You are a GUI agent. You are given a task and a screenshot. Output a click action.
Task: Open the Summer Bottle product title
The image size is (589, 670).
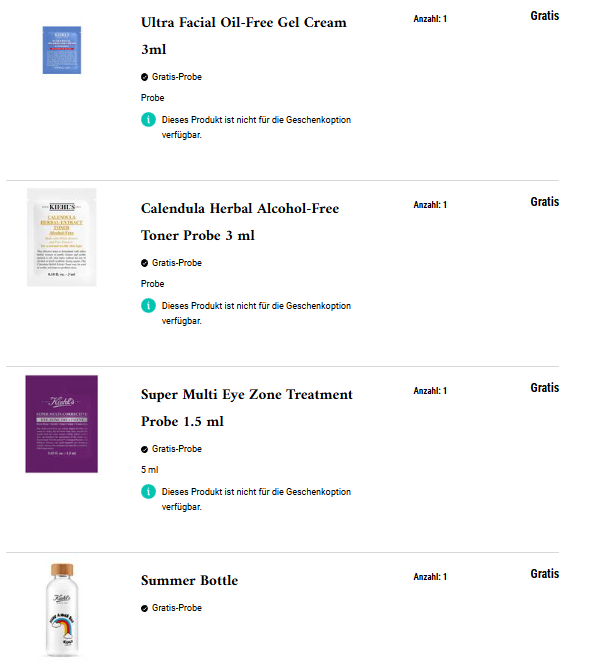pyautogui.click(x=189, y=580)
